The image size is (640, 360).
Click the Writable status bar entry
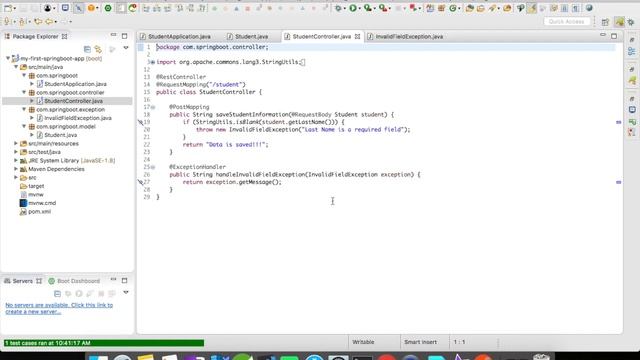(x=363, y=342)
